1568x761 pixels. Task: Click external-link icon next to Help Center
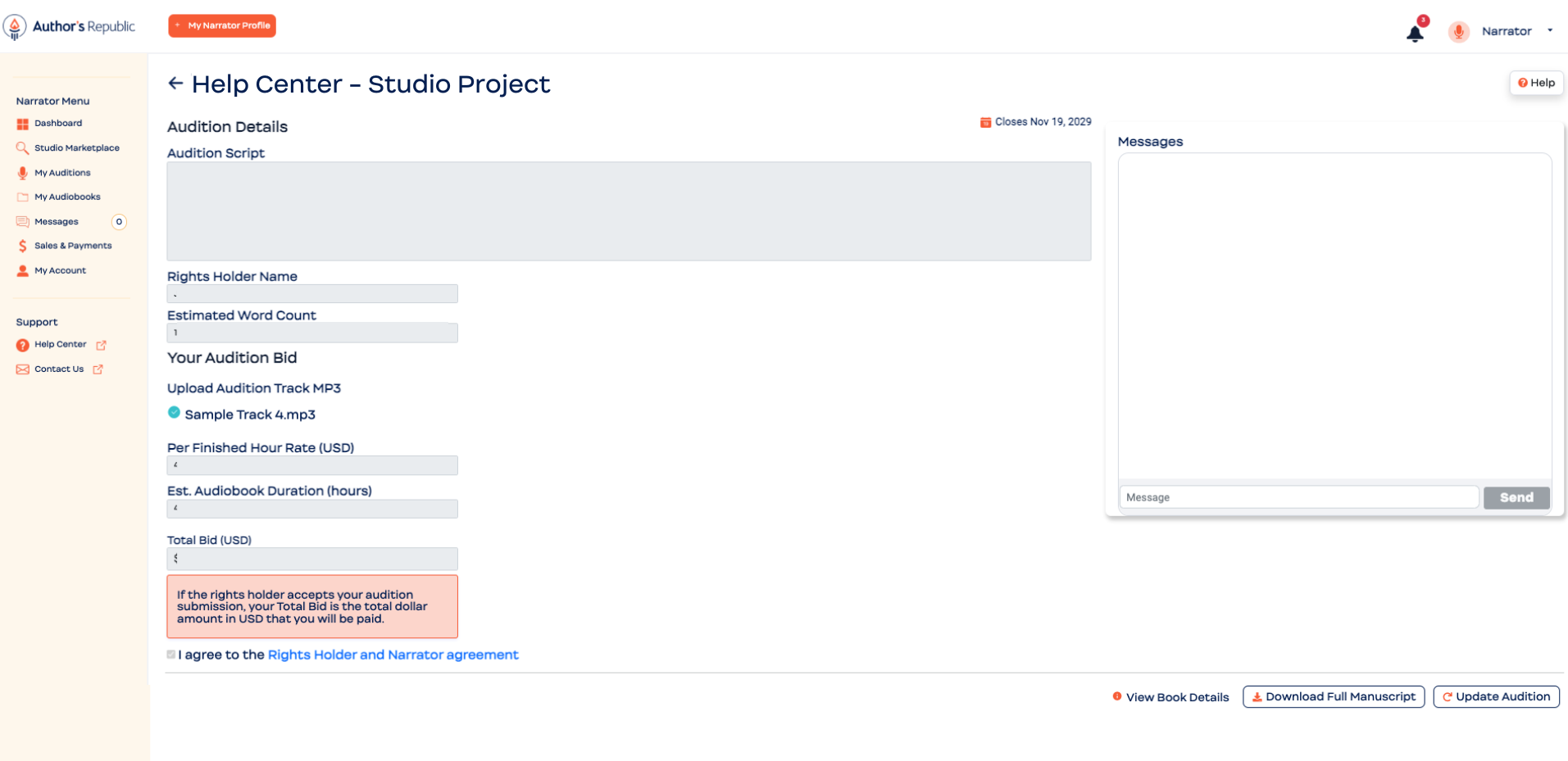pos(102,345)
